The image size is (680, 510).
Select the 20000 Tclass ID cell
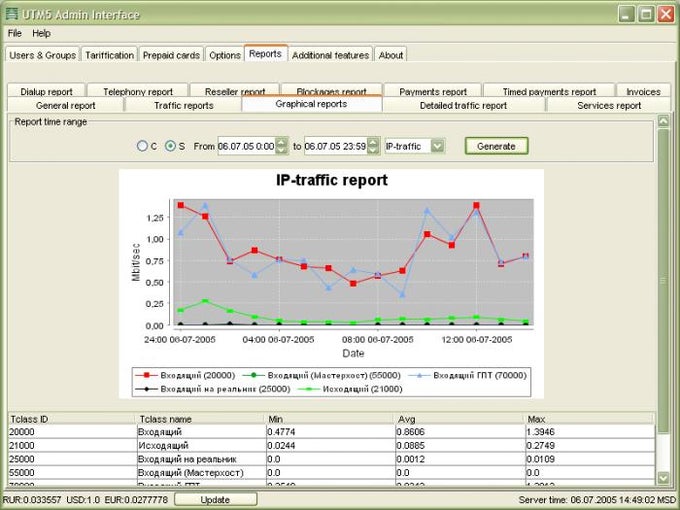(x=72, y=432)
